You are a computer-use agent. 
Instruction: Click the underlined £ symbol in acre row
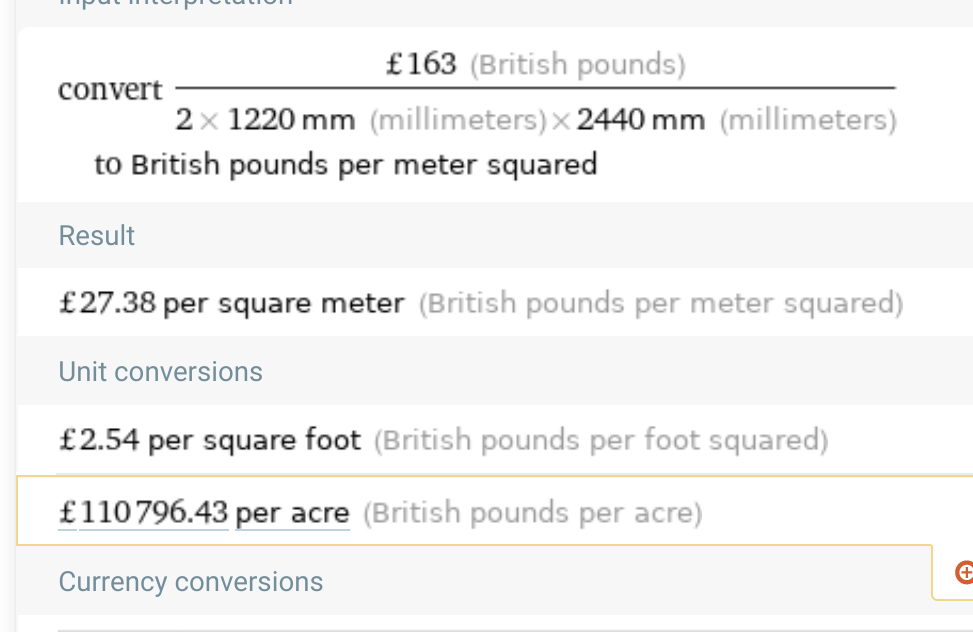(x=68, y=513)
